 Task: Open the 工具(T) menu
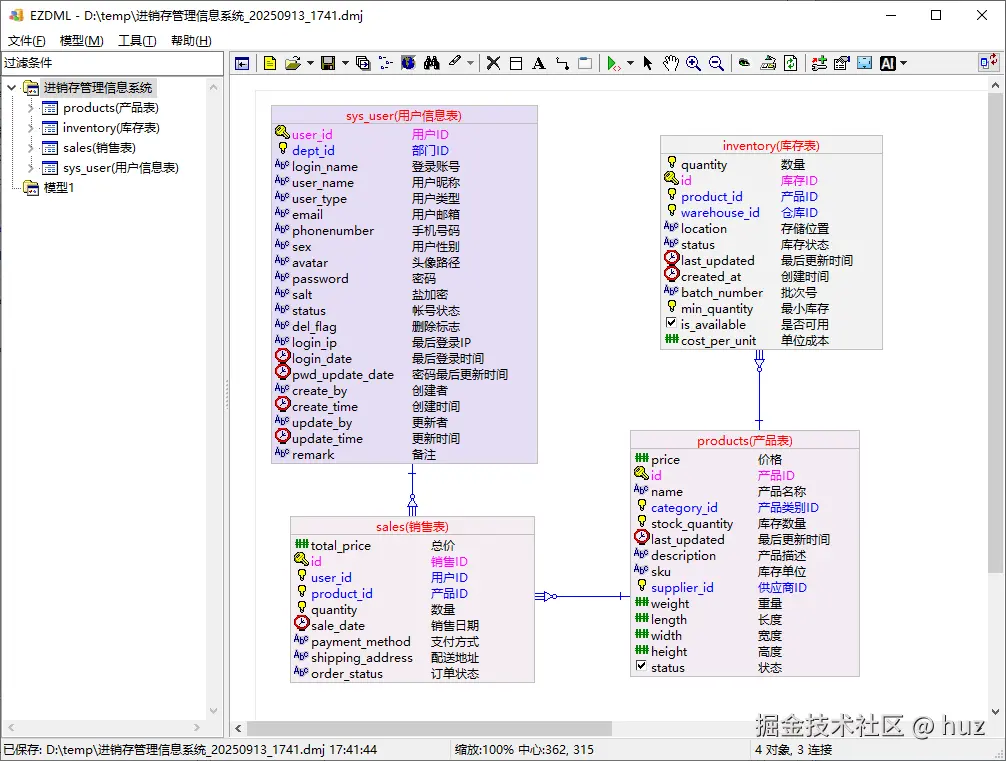point(137,40)
